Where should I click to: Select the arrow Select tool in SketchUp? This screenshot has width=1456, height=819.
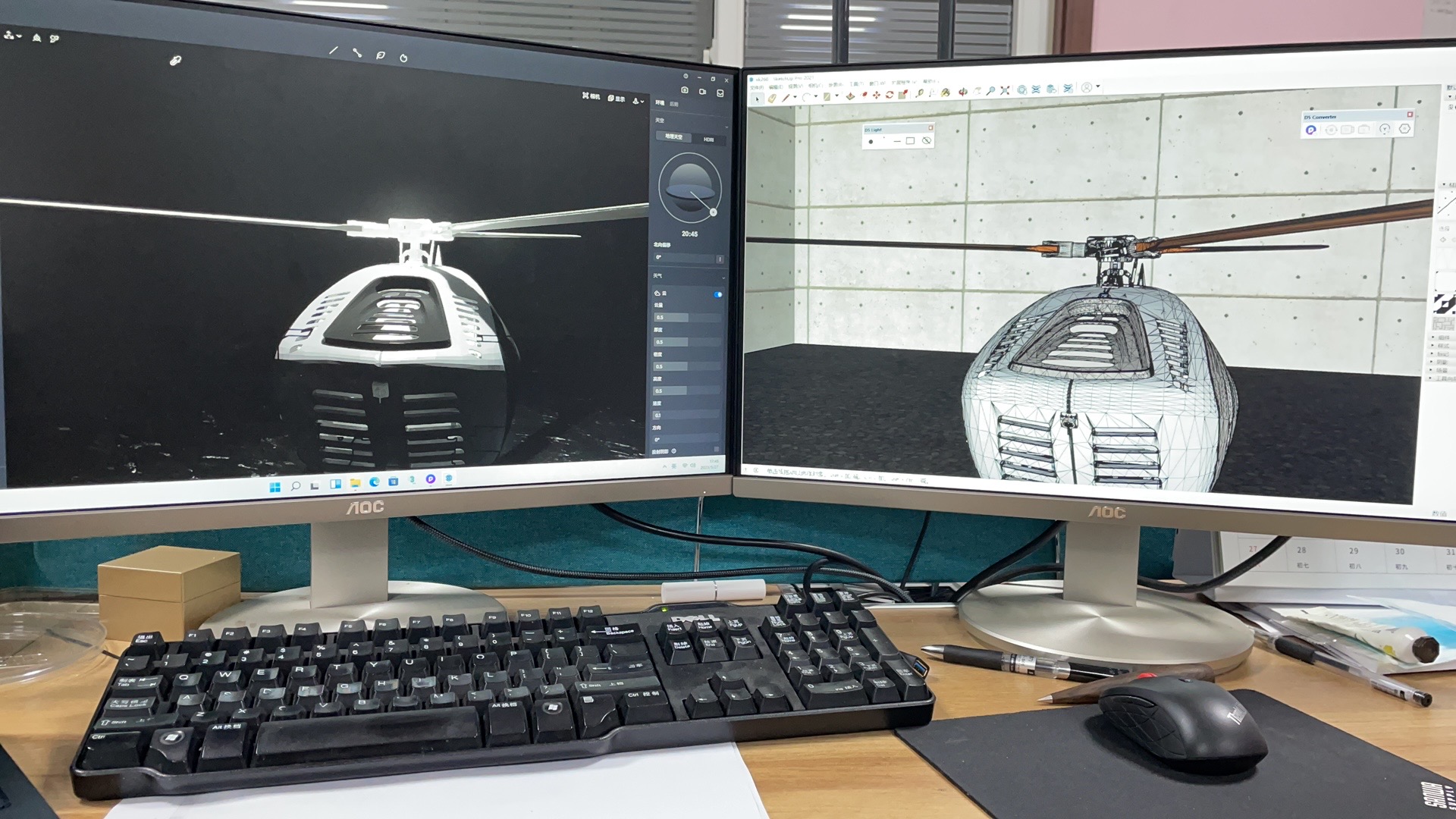click(x=758, y=99)
